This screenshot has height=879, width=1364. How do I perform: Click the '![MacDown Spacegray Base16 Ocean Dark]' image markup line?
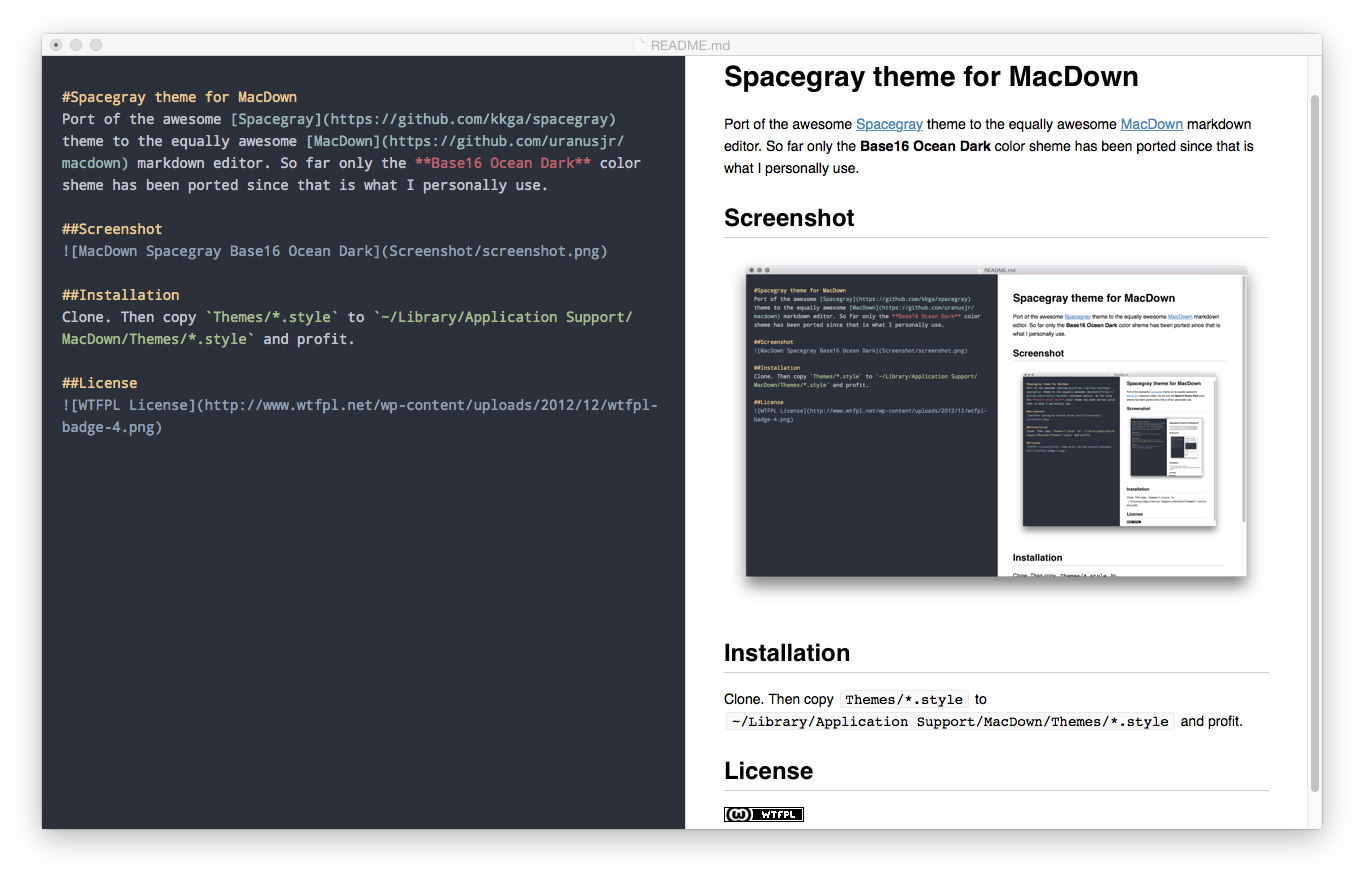point(335,251)
